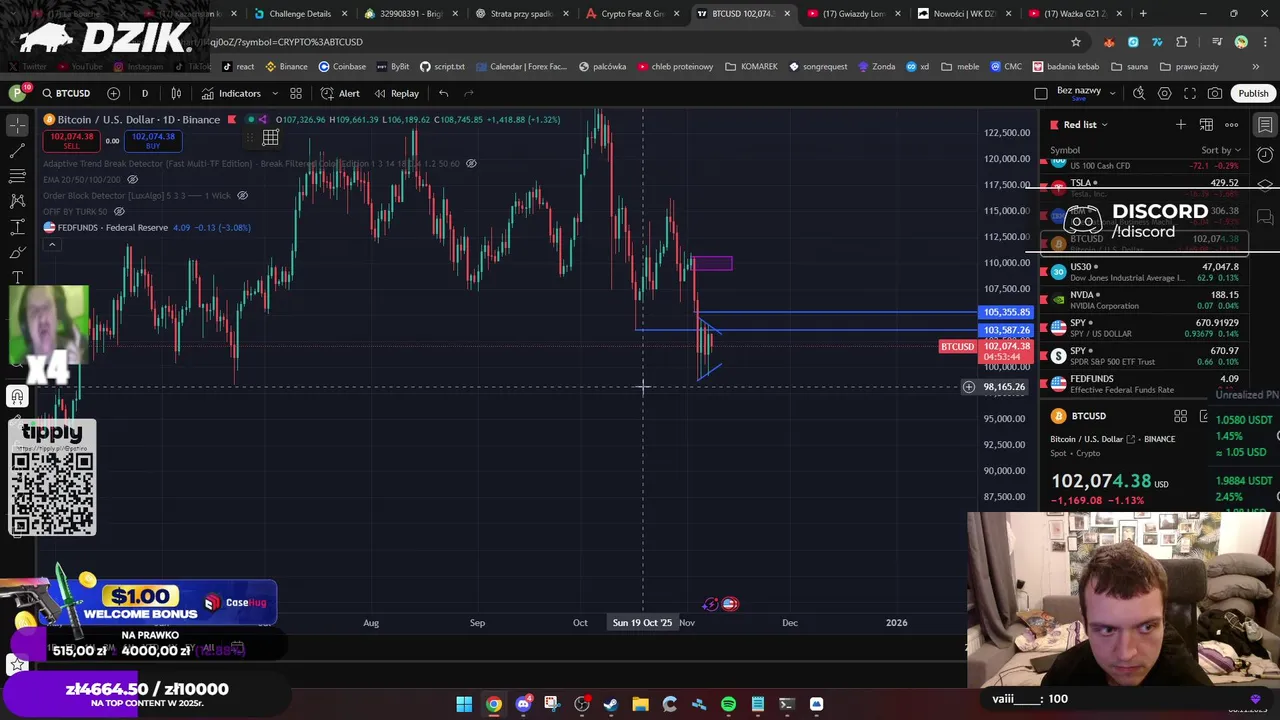The width and height of the screenshot is (1280, 720).
Task: Open the BTCUSD symbol search box
Action: pyautogui.click(x=66, y=93)
